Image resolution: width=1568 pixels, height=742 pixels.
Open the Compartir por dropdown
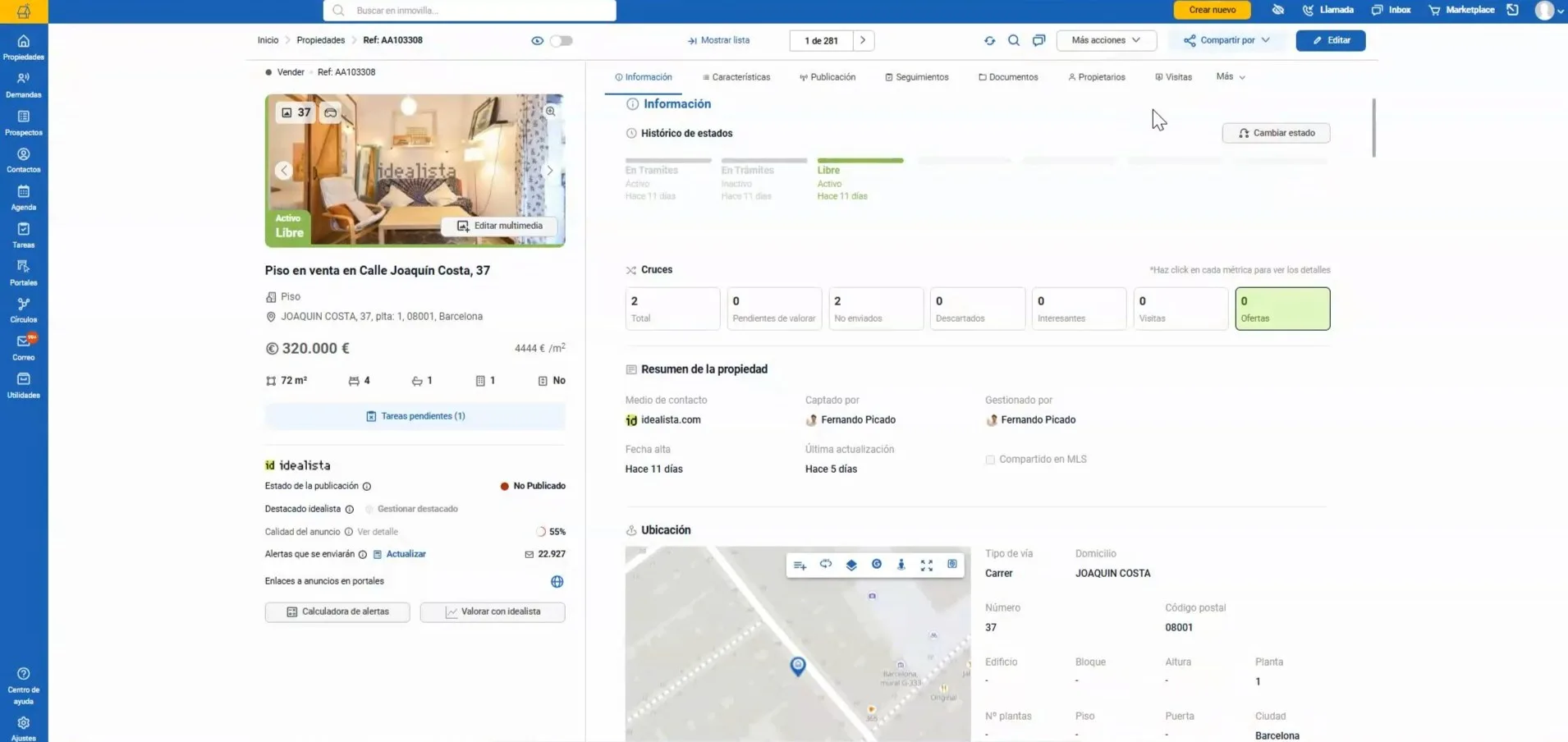click(1226, 40)
